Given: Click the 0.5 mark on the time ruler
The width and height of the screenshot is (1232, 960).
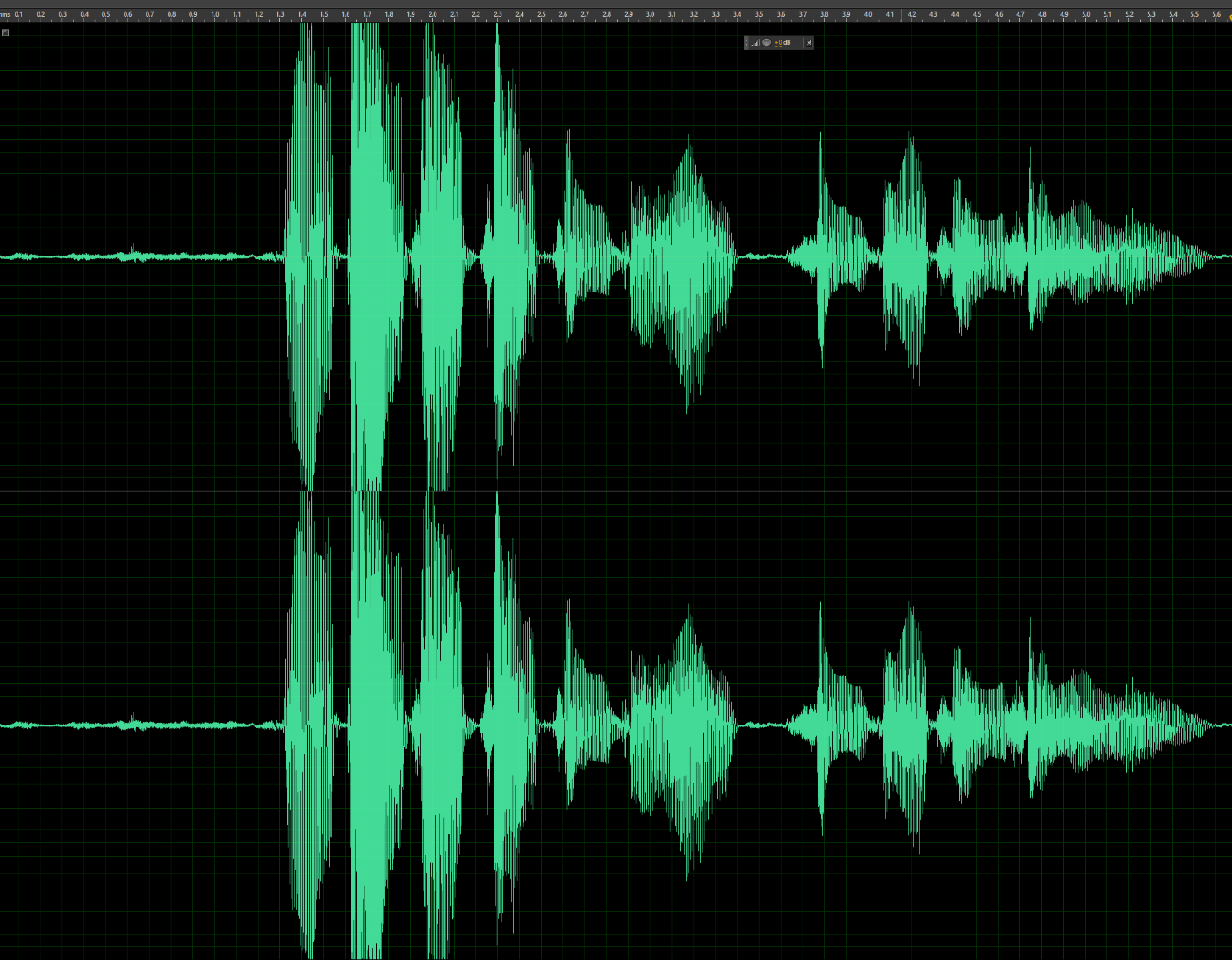Looking at the screenshot, I should pos(105,15).
